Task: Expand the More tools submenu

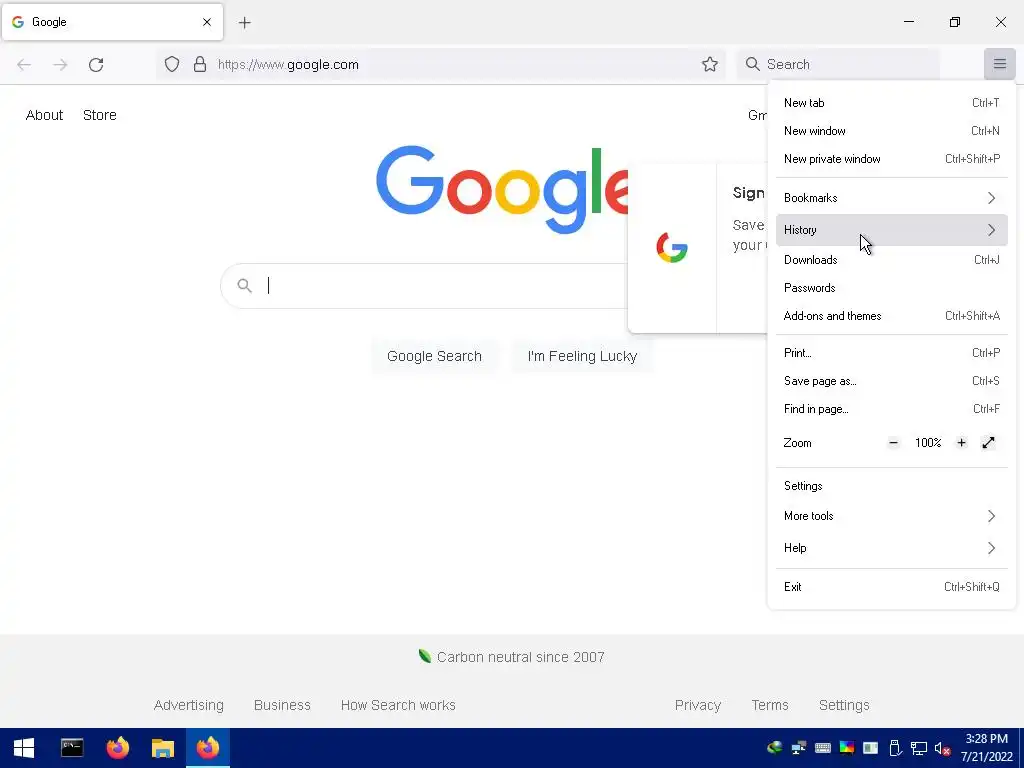Action: [x=891, y=516]
